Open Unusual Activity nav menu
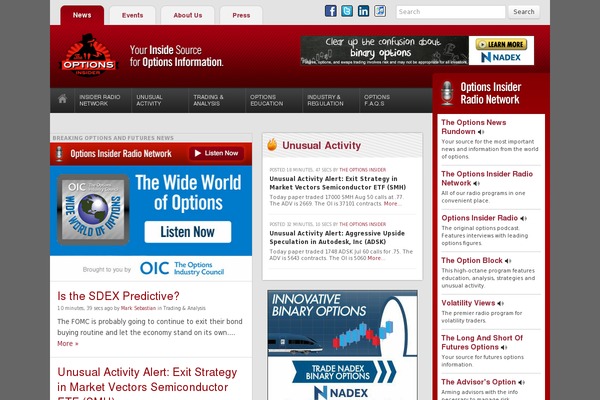Image resolution: width=600 pixels, height=400 pixels. click(x=160, y=100)
